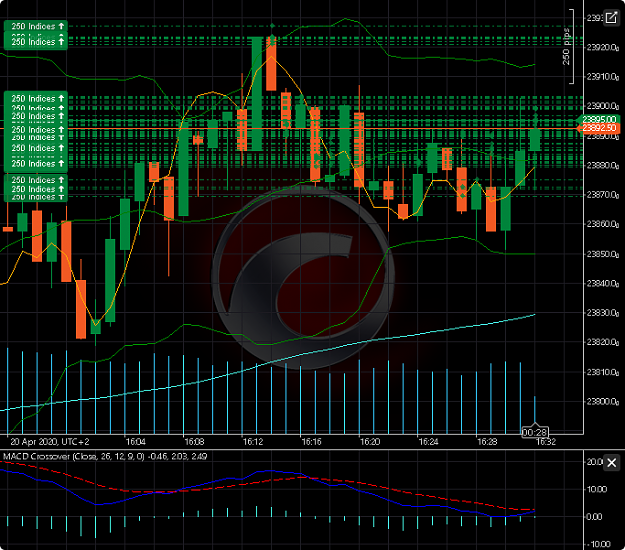Screen dimensions: 625x550
Task: Click the 00:28 candle countdown timer
Action: pos(535,433)
